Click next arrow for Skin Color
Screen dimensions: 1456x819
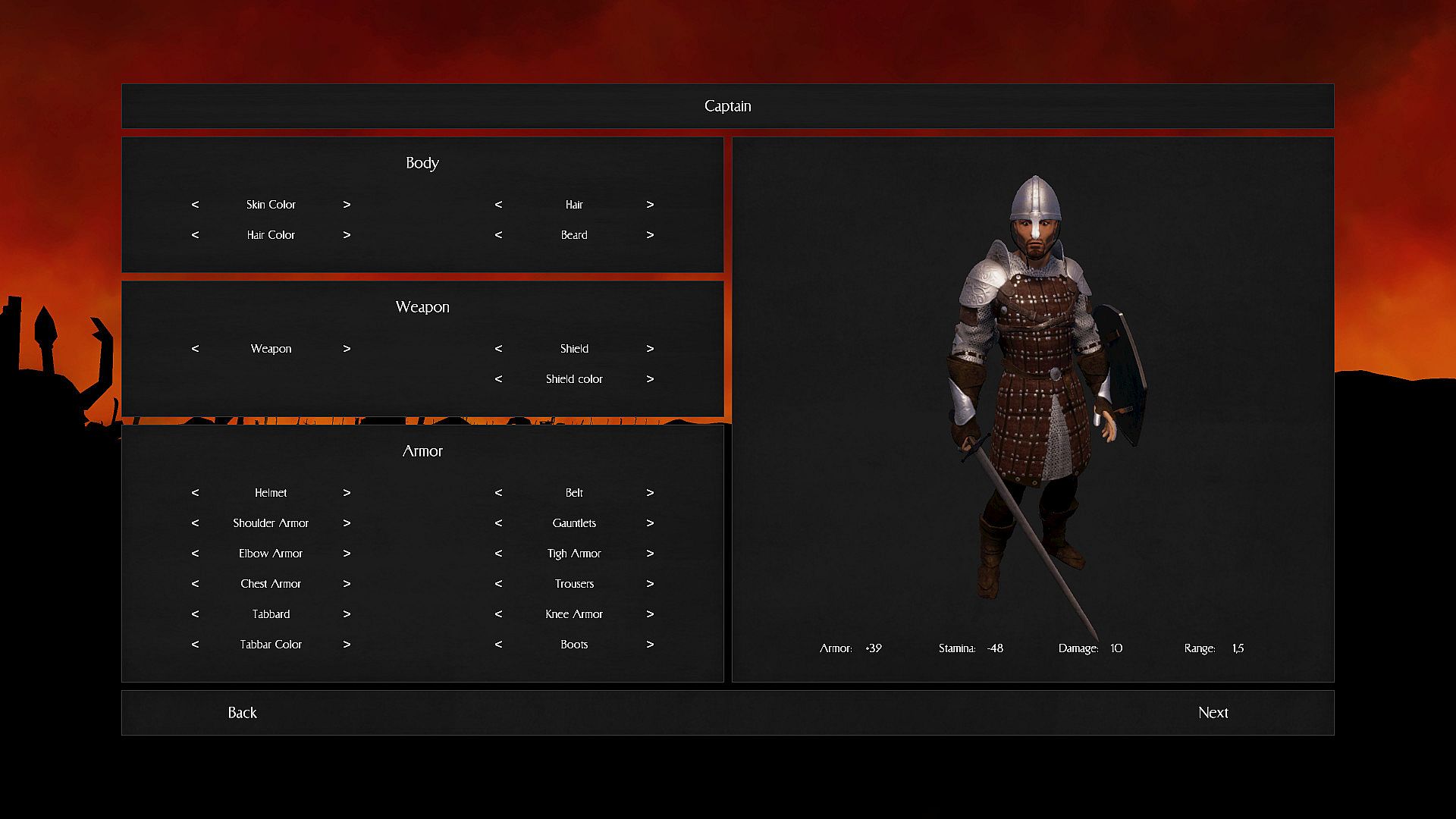pos(347,205)
